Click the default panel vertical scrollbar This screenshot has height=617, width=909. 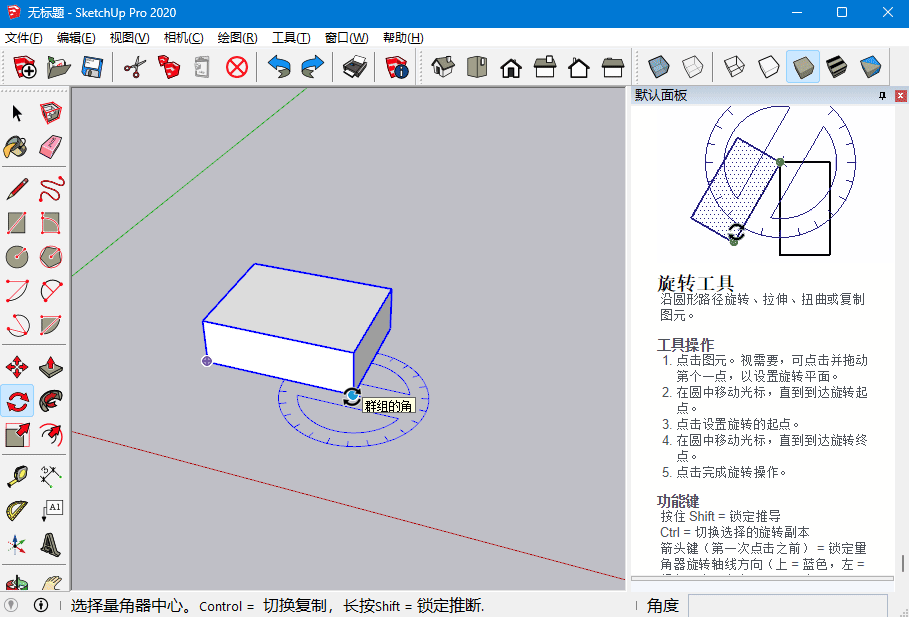point(902,563)
